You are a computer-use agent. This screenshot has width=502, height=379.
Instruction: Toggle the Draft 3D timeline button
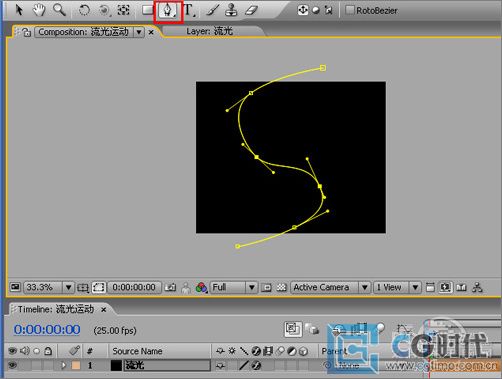312,329
